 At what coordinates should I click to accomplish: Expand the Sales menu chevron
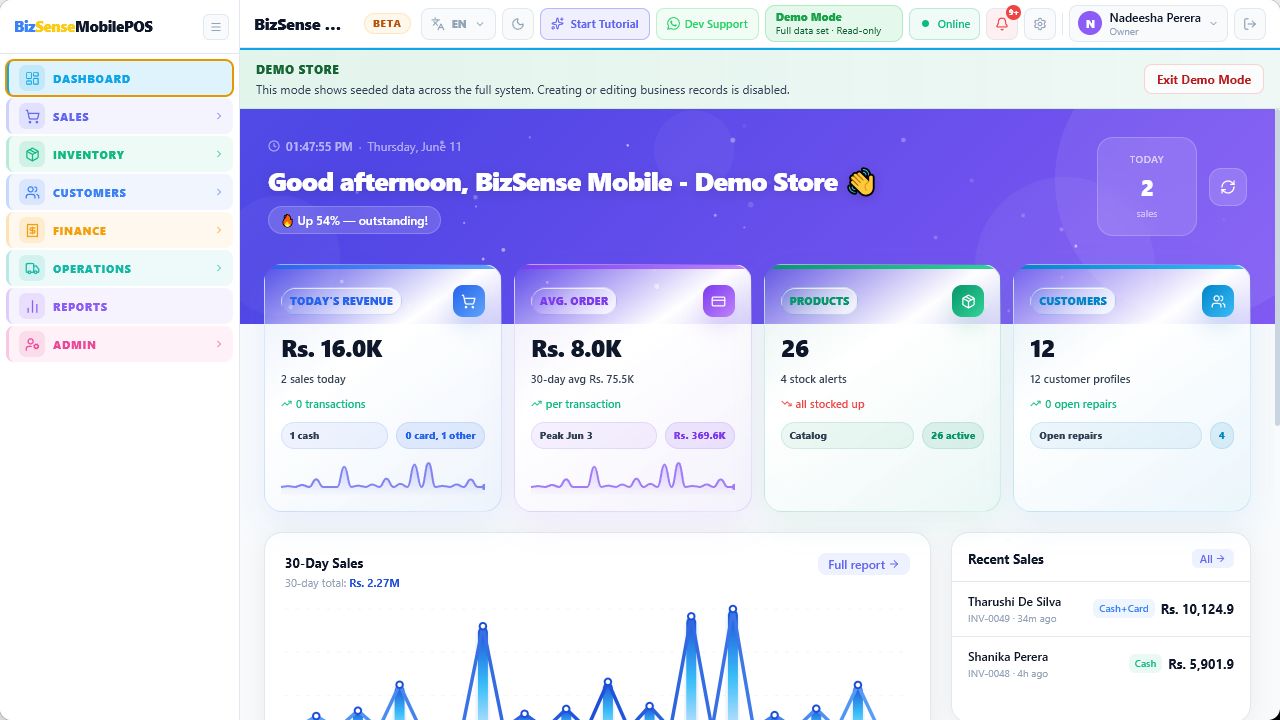point(219,117)
